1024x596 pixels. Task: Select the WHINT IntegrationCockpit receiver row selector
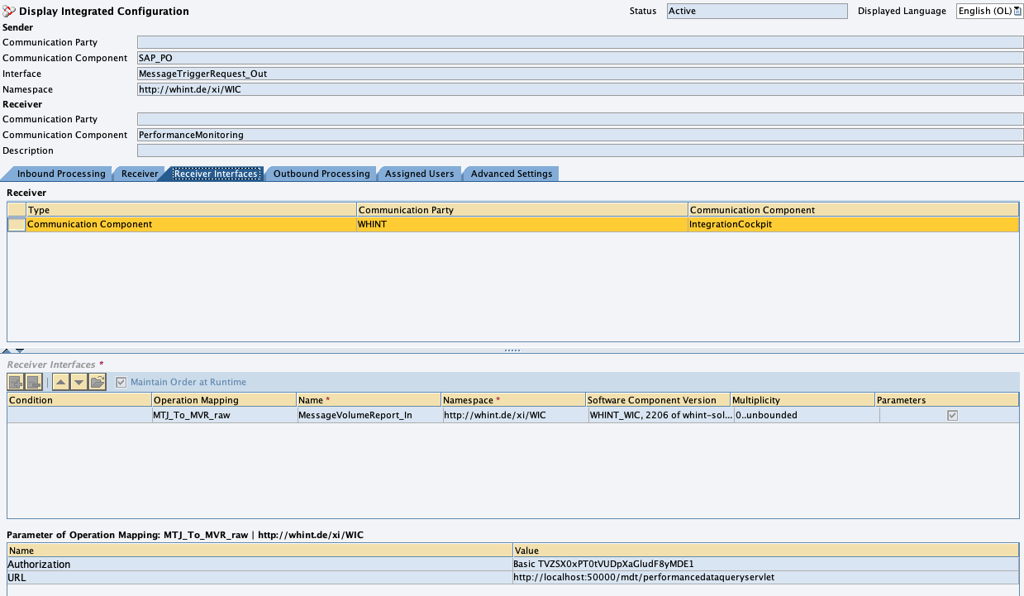(x=17, y=225)
